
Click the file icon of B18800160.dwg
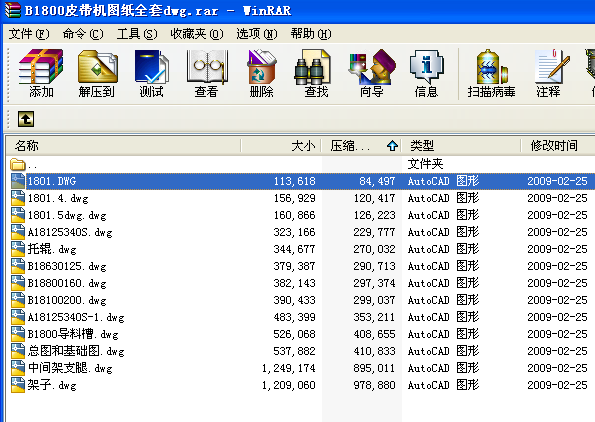[17, 283]
